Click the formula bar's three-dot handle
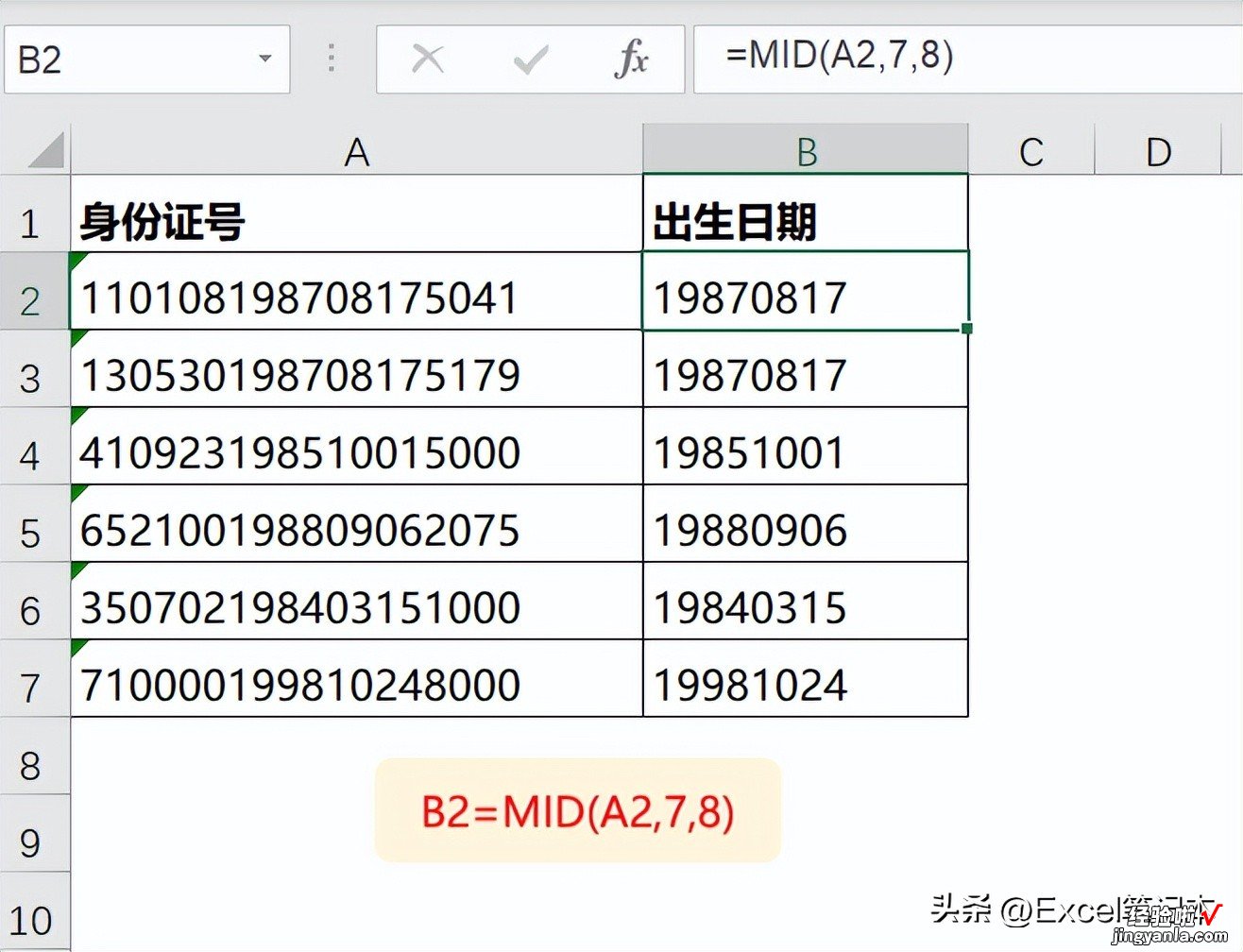Image resolution: width=1243 pixels, height=952 pixels. click(x=331, y=59)
